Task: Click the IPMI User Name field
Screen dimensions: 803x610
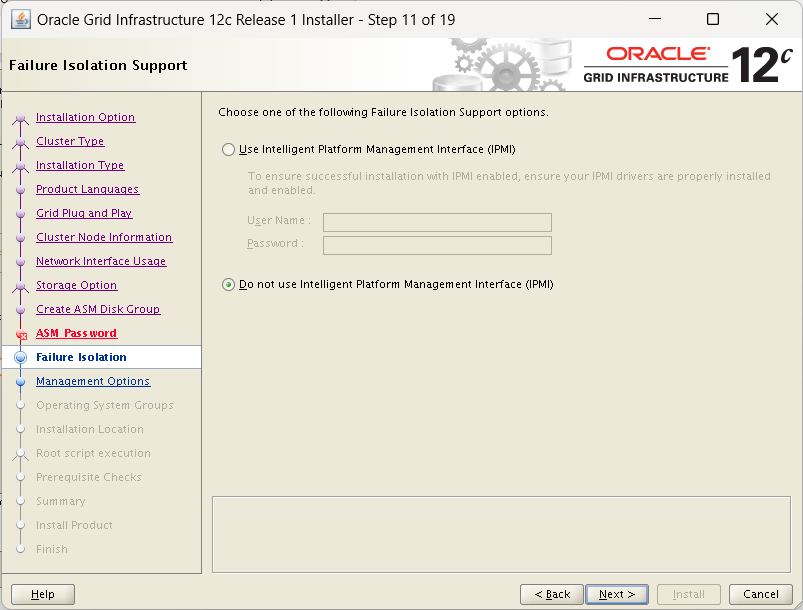Action: click(437, 222)
